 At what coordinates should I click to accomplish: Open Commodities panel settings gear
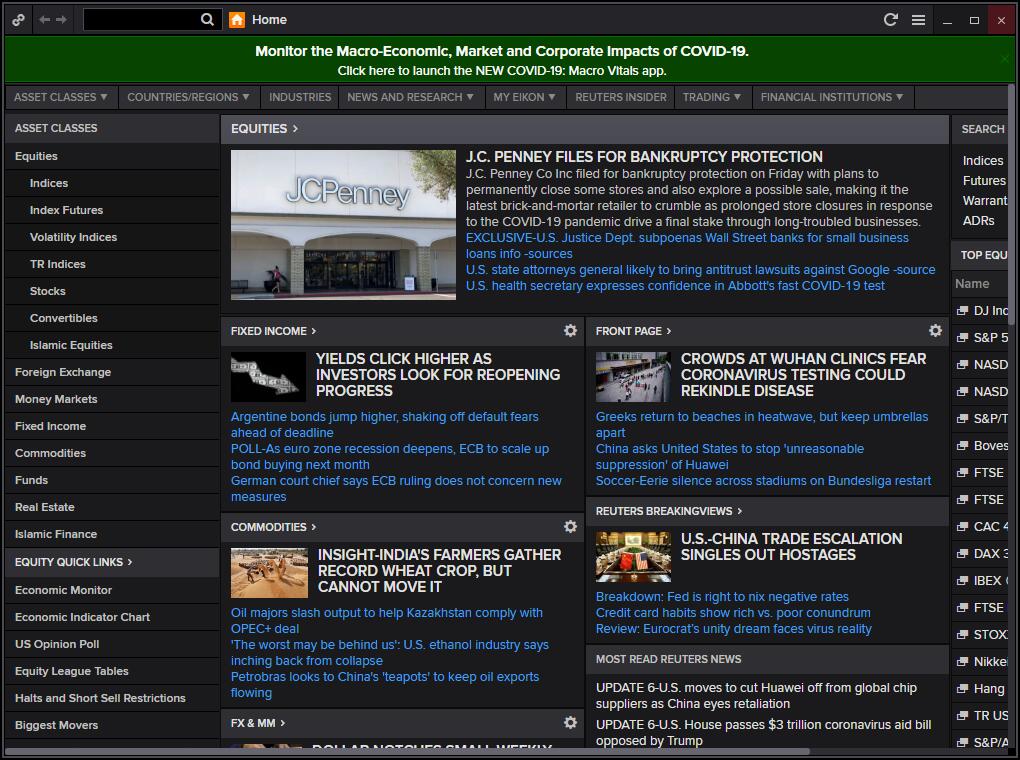click(570, 526)
